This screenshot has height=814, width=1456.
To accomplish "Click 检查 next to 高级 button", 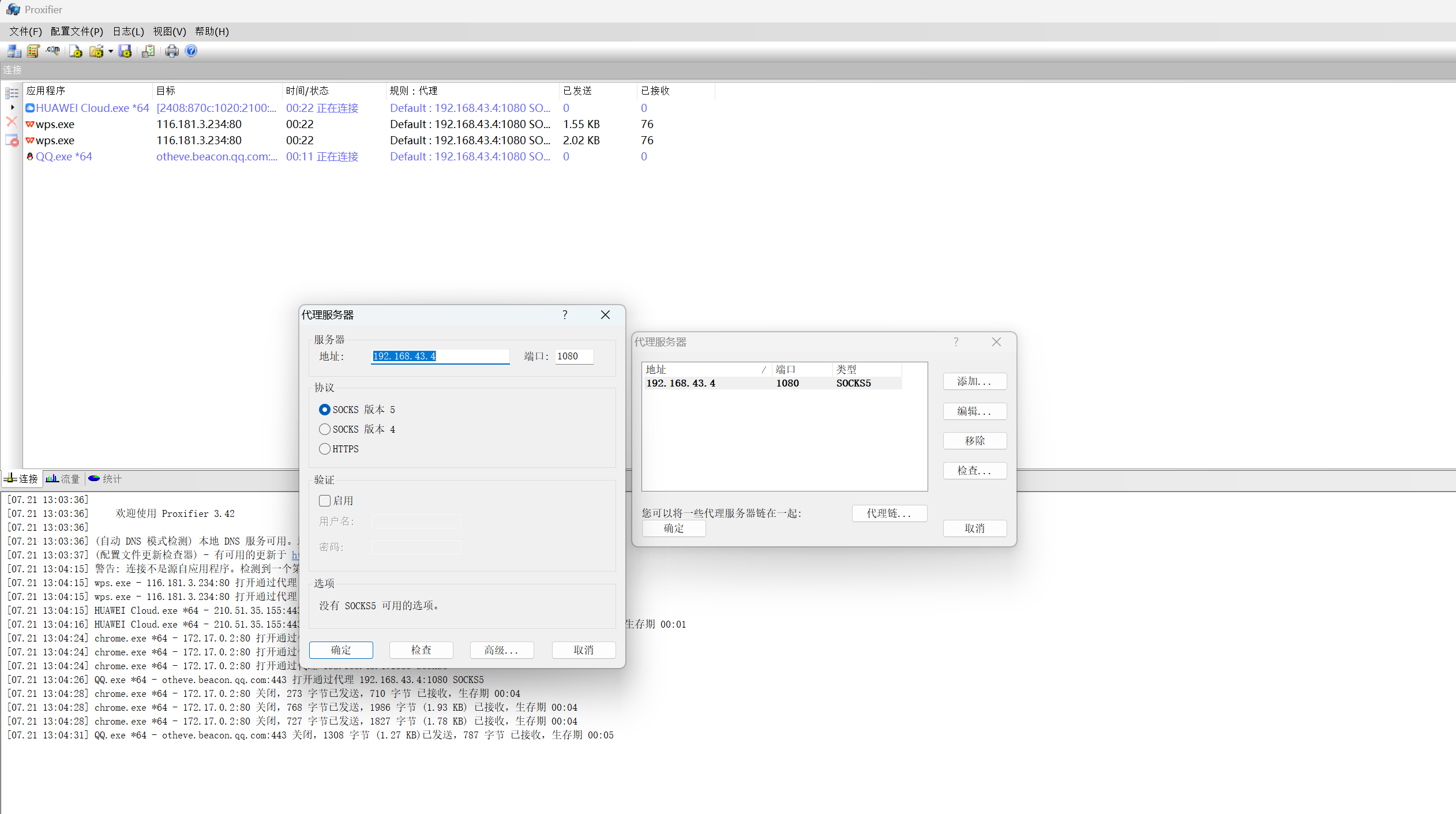I will click(421, 650).
